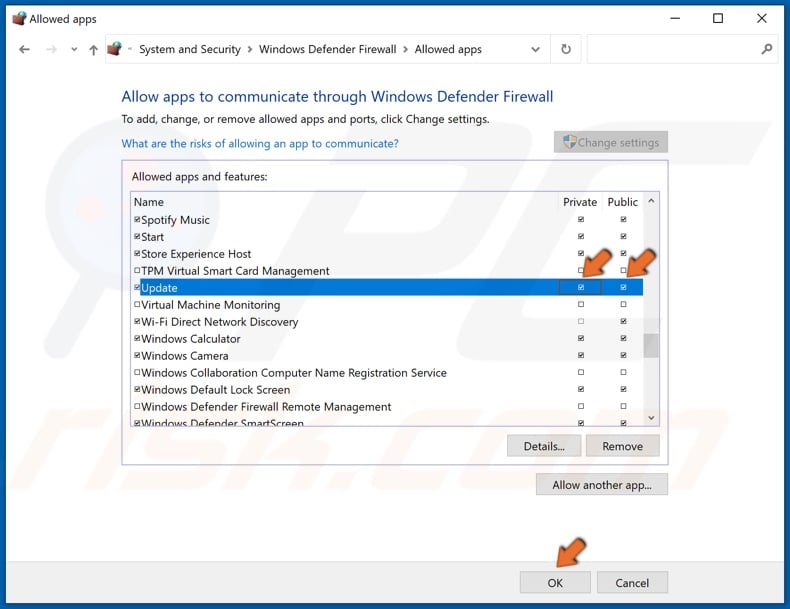Click the list scroll up arrow
790x609 pixels.
(651, 201)
